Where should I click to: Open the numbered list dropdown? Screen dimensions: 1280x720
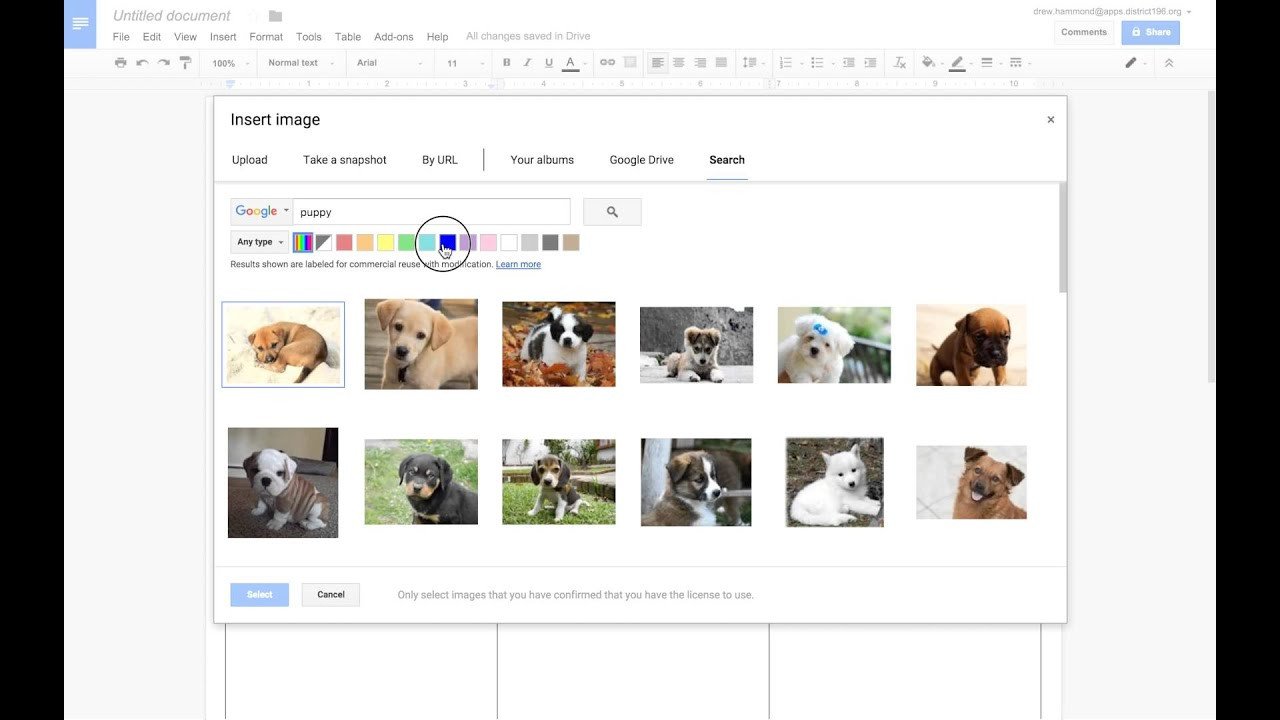(x=790, y=63)
